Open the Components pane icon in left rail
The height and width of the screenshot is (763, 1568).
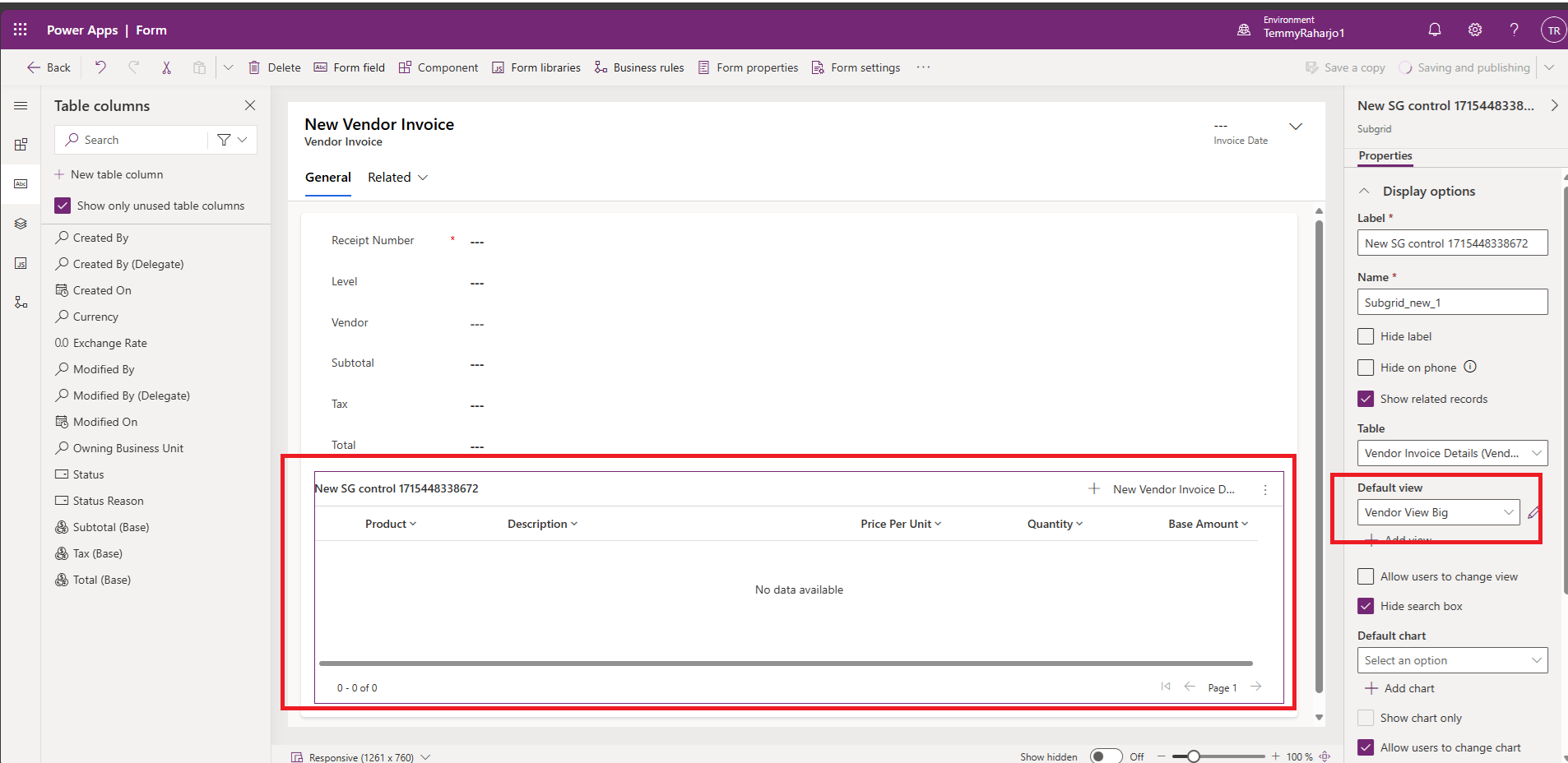coord(21,145)
